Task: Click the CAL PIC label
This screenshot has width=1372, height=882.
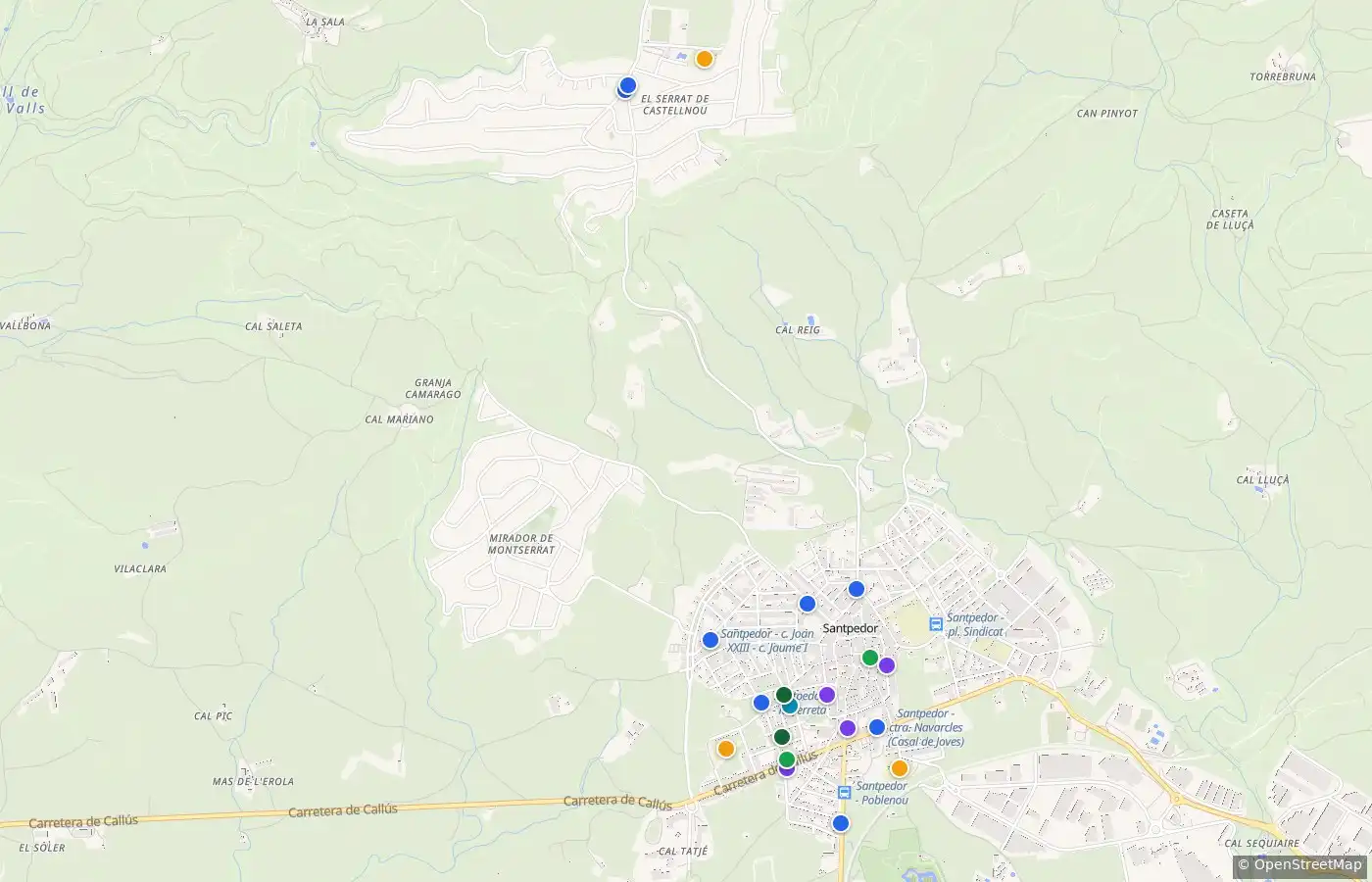Action: (x=214, y=716)
